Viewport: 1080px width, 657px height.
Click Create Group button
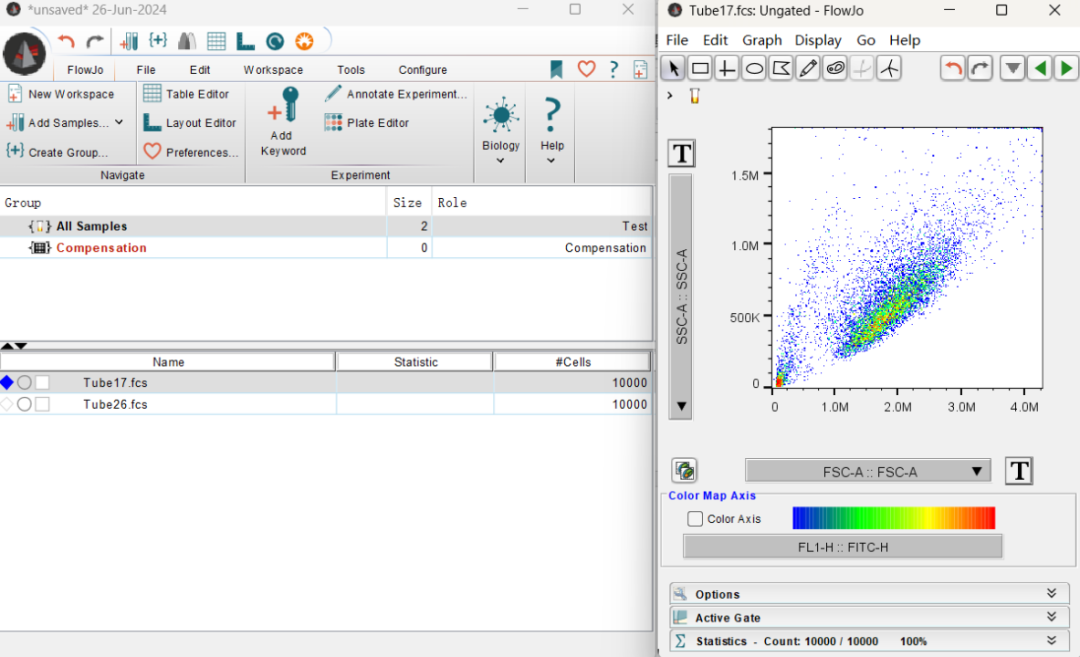pos(57,152)
